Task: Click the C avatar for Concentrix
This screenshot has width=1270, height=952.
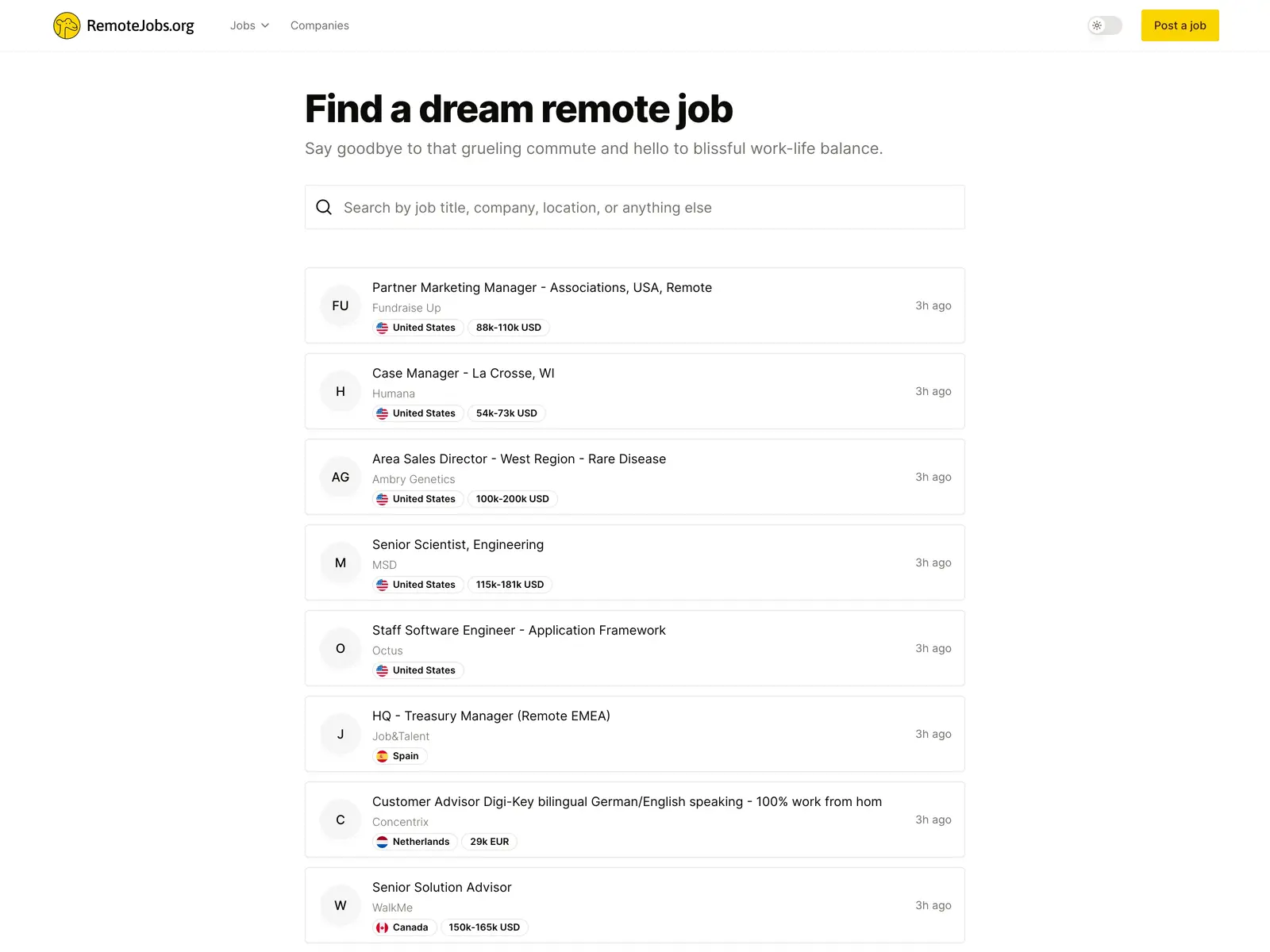Action: tap(341, 820)
